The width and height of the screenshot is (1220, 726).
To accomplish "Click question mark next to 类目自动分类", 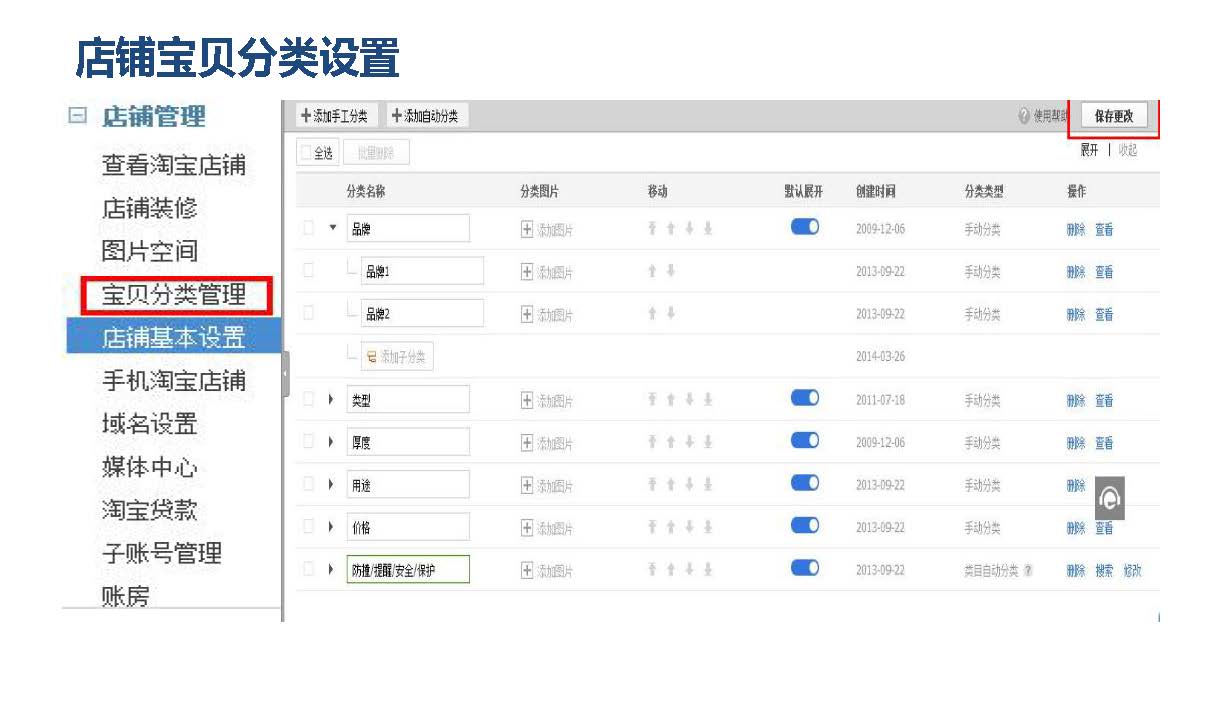I will (1028, 571).
